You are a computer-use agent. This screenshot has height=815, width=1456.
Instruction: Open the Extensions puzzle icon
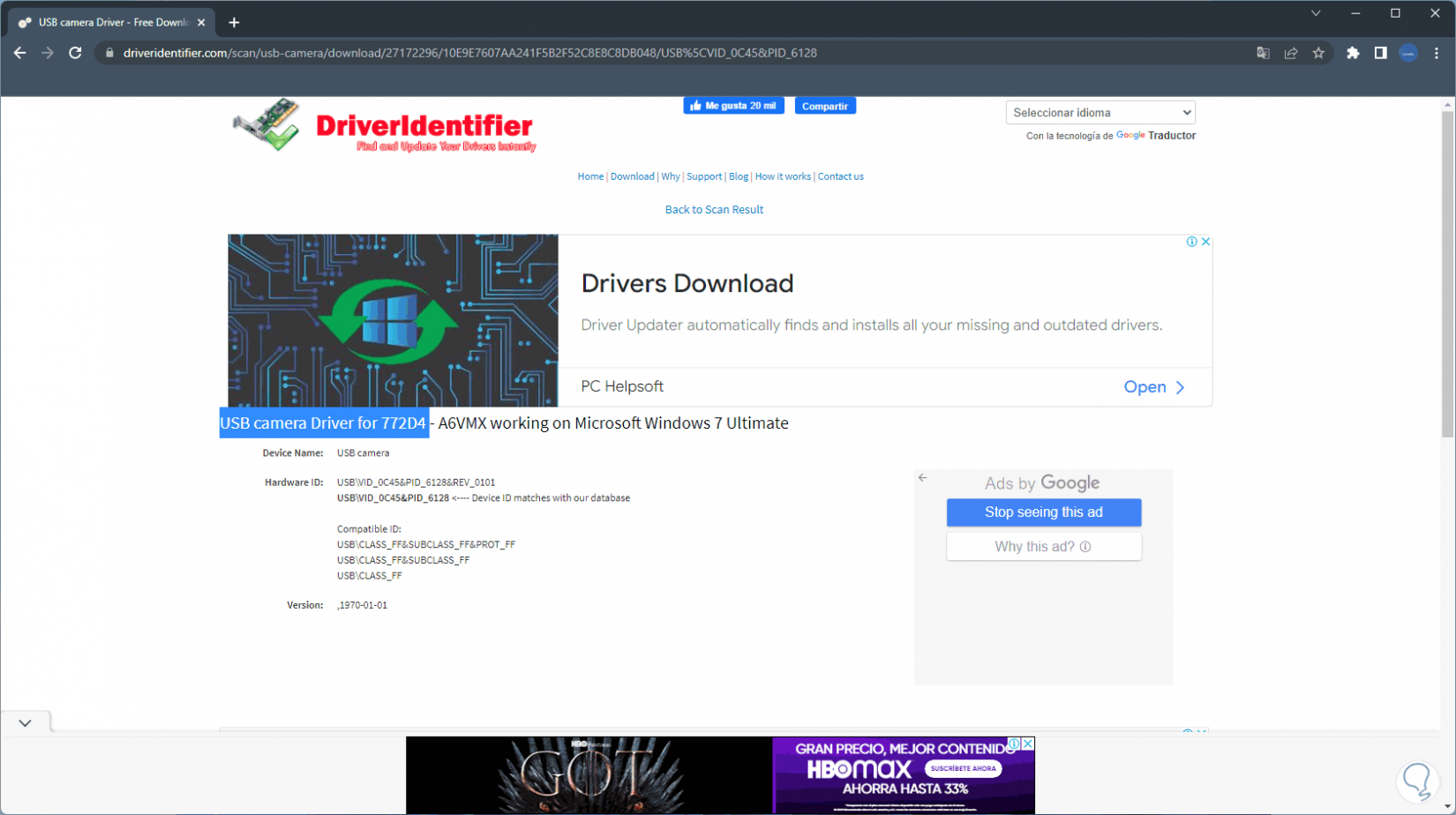tap(1353, 53)
